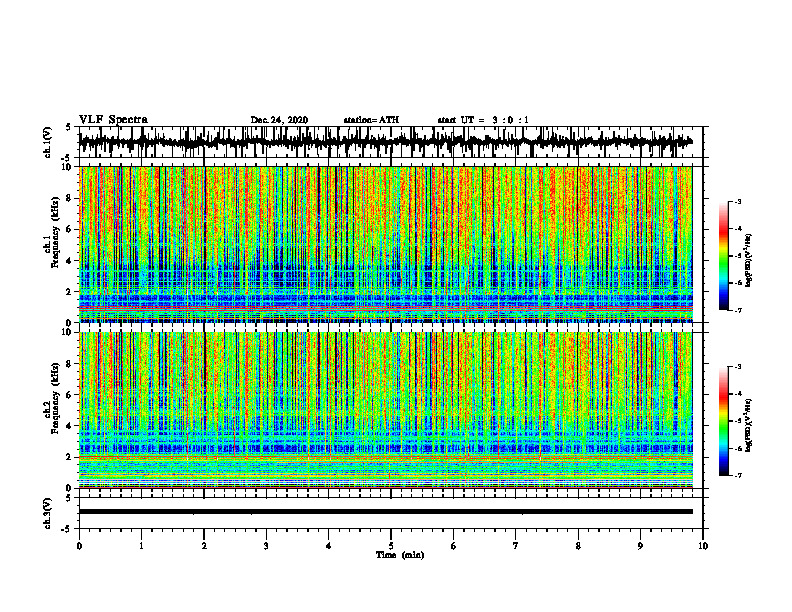Image resolution: width=792 pixels, height=612 pixels.
Task: Click the 'ch.2 Frequency (kHz)' axis label
Action: 51,398
